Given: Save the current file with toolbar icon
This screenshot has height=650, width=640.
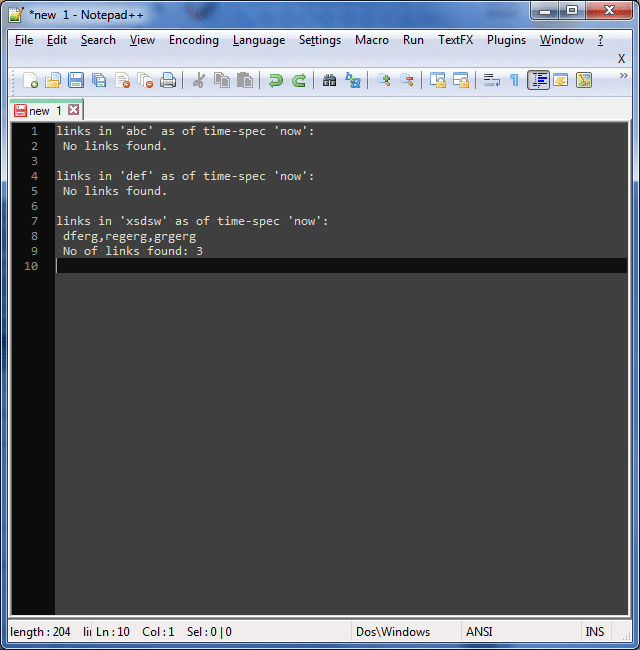Looking at the screenshot, I should (x=76, y=80).
